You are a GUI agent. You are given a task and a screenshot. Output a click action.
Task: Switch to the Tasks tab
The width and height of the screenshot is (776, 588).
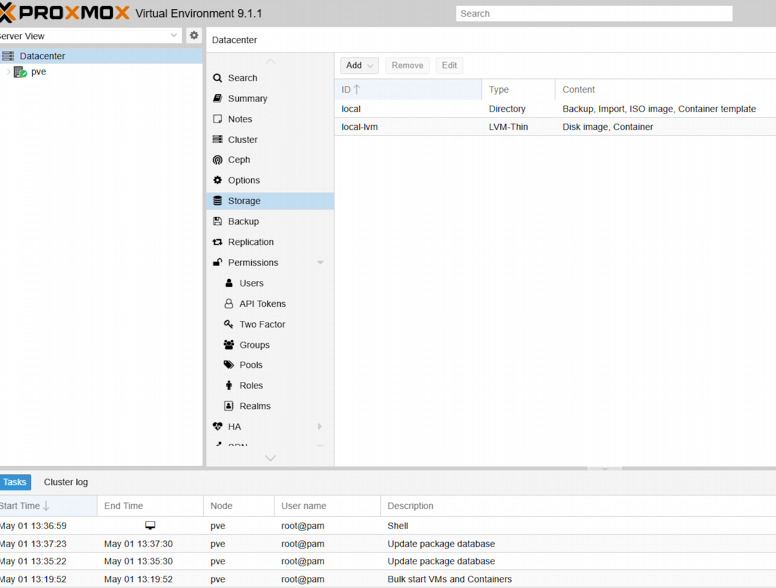15,482
